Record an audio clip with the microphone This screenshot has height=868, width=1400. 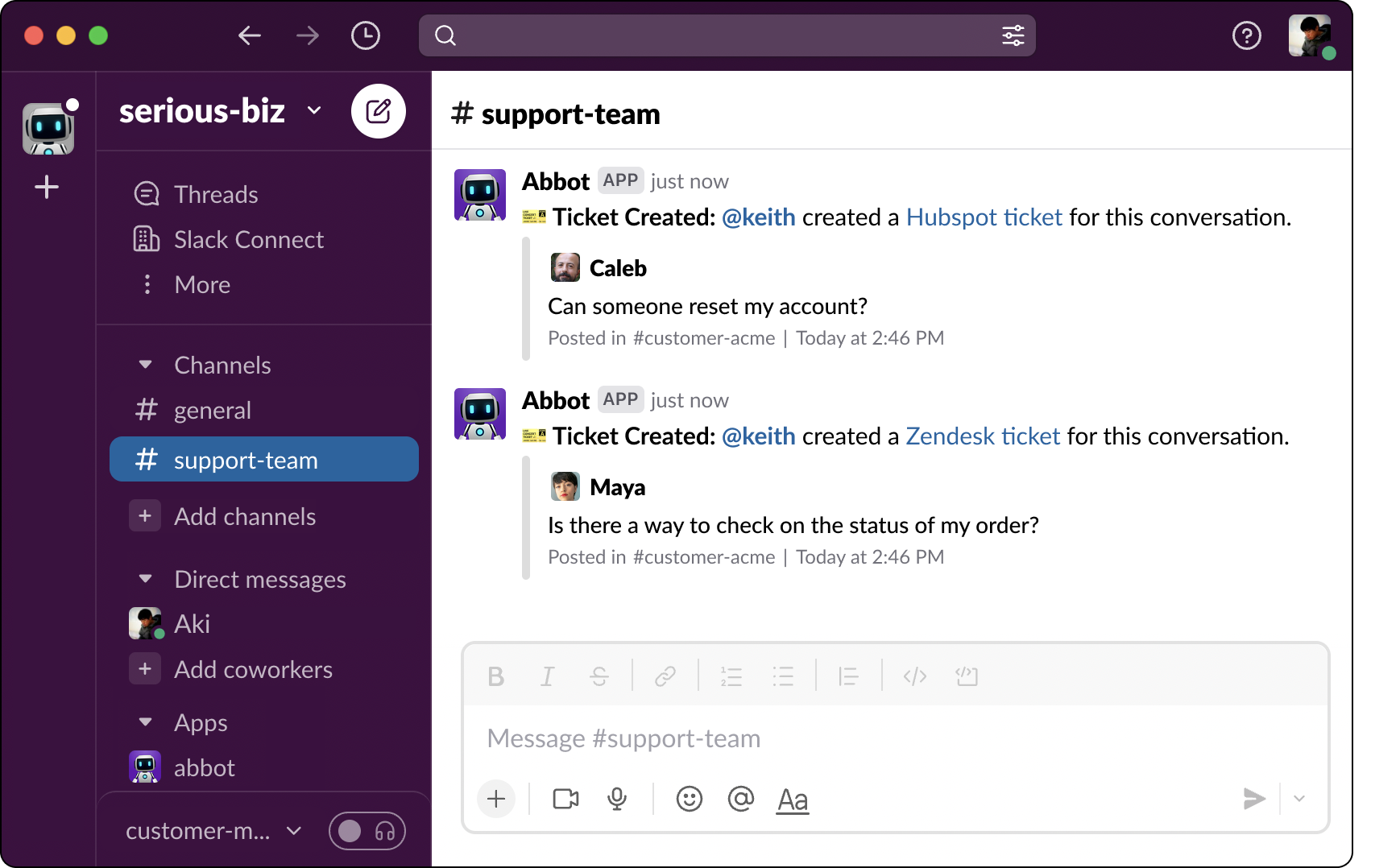617,799
